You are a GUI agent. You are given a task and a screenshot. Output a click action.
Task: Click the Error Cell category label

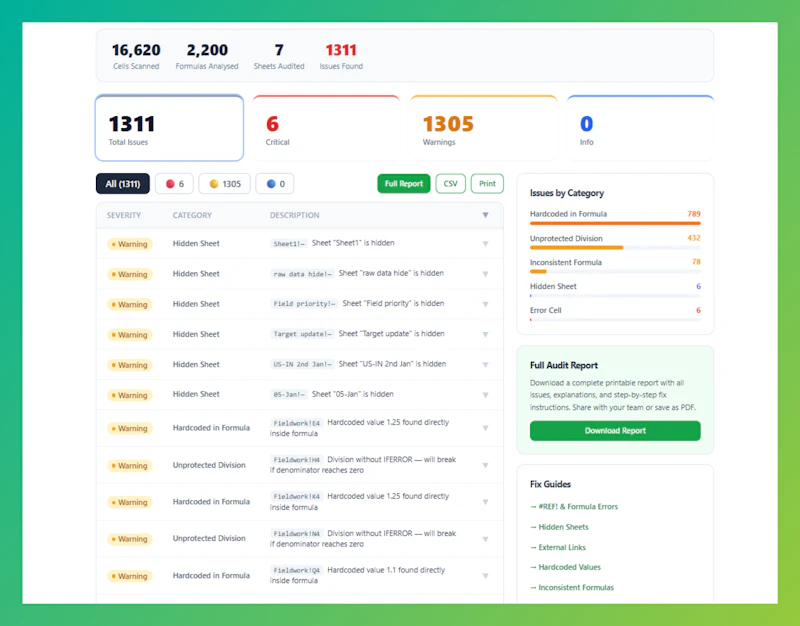pyautogui.click(x=545, y=310)
